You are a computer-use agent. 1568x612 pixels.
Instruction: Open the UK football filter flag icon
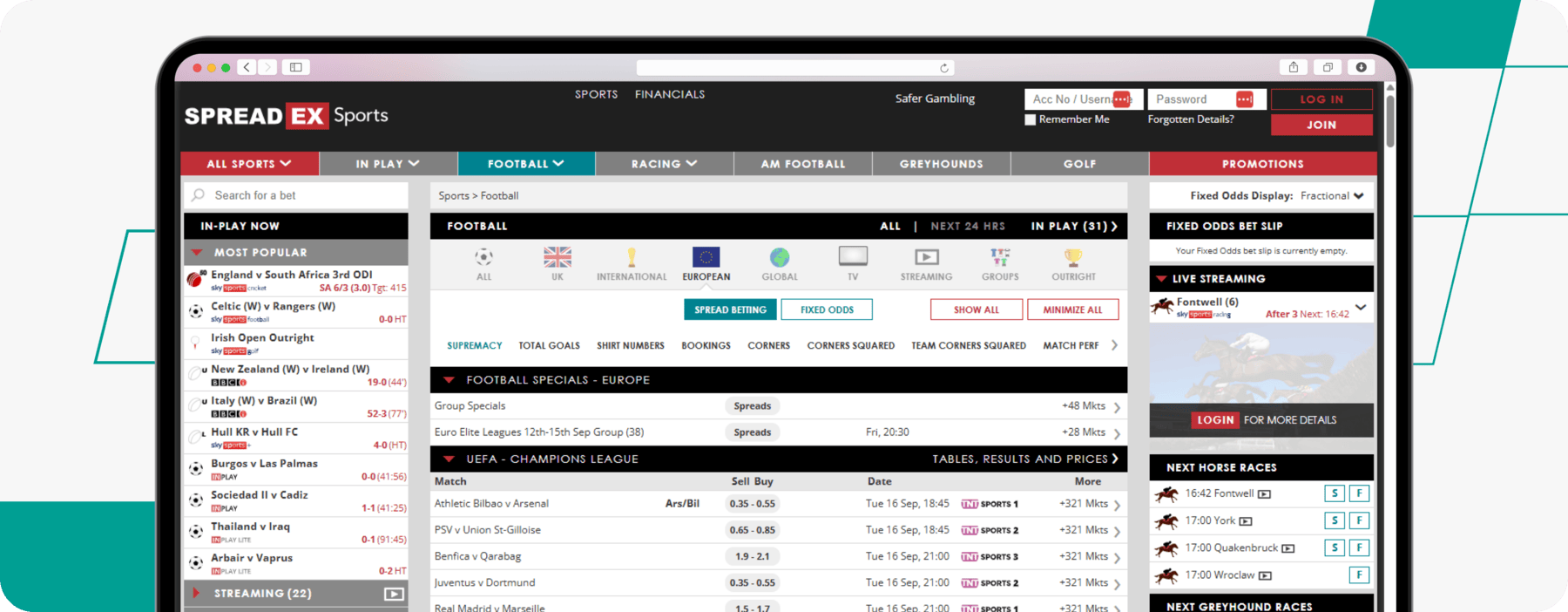(558, 257)
